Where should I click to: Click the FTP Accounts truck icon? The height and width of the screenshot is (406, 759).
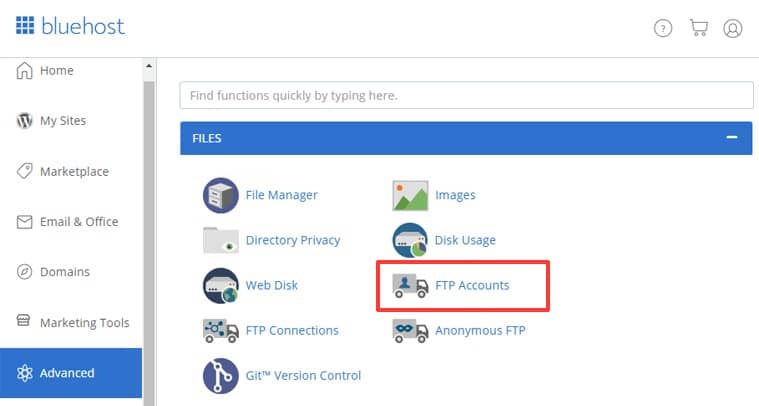[x=410, y=285]
